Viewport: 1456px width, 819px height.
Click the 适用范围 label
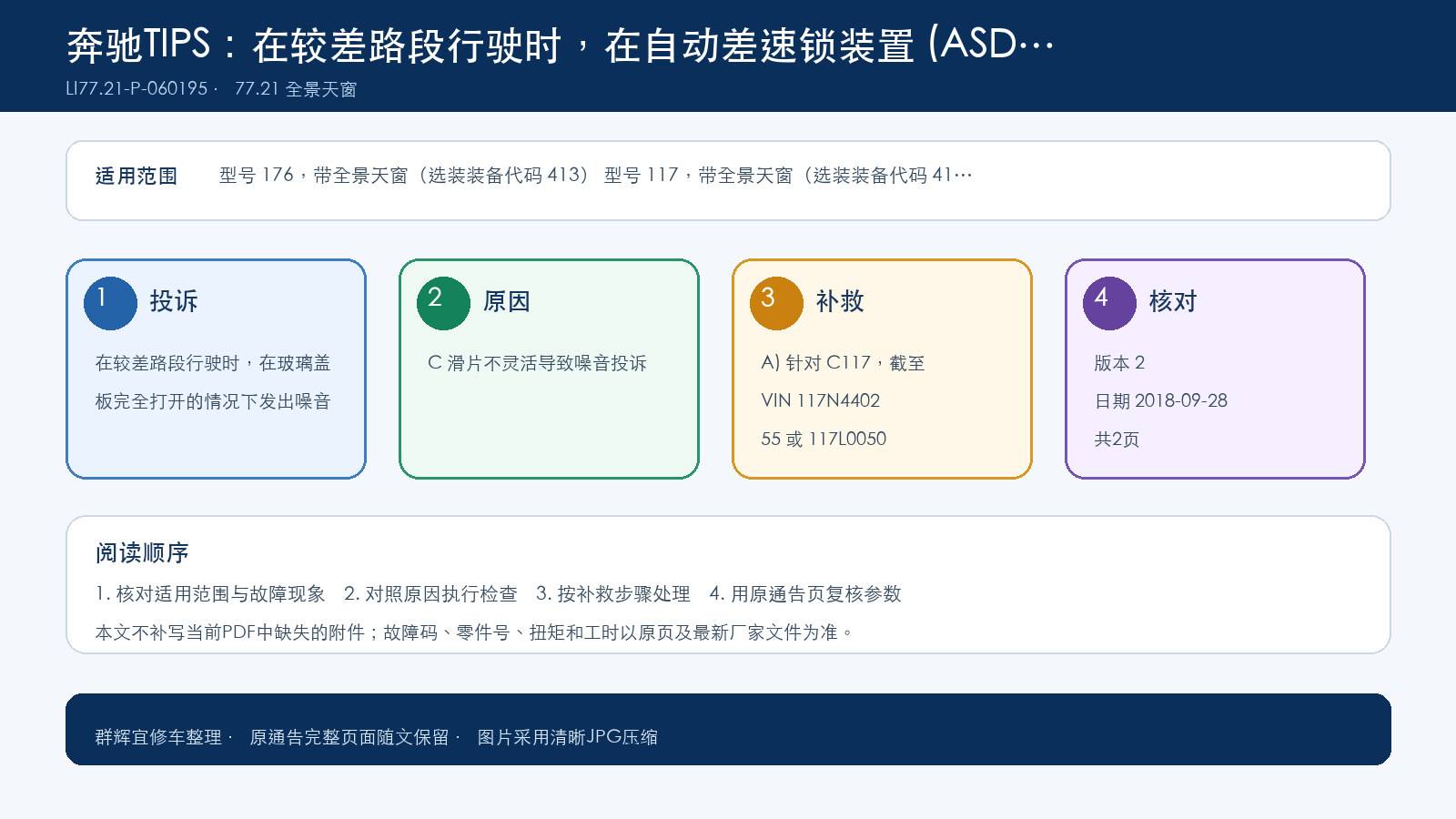tap(136, 176)
